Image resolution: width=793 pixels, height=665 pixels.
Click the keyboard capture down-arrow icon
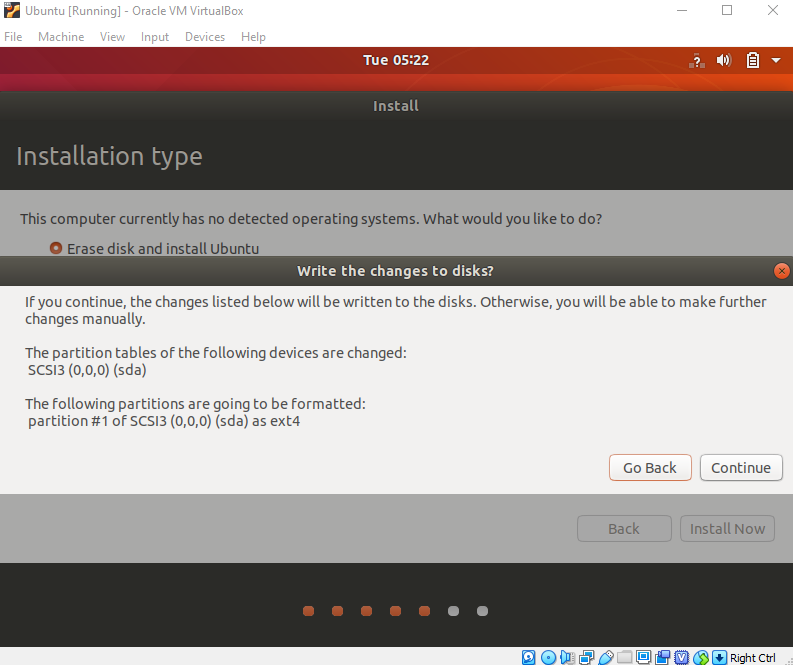pyautogui.click(x=719, y=657)
